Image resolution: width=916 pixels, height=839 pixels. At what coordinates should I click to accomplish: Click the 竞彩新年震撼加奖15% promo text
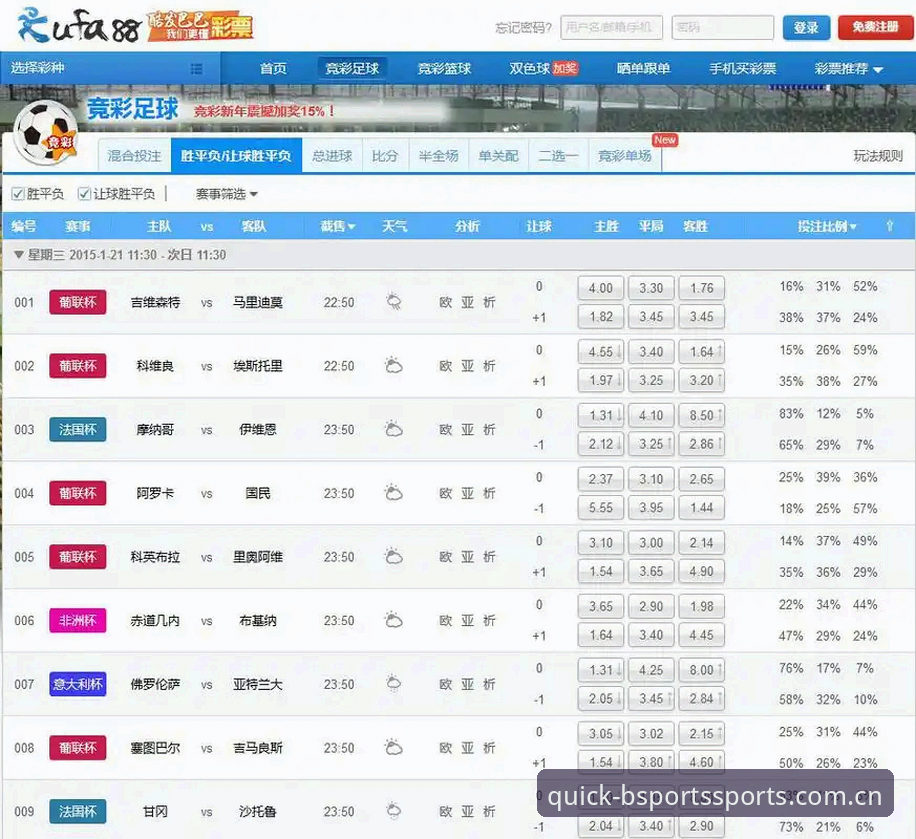(x=265, y=111)
